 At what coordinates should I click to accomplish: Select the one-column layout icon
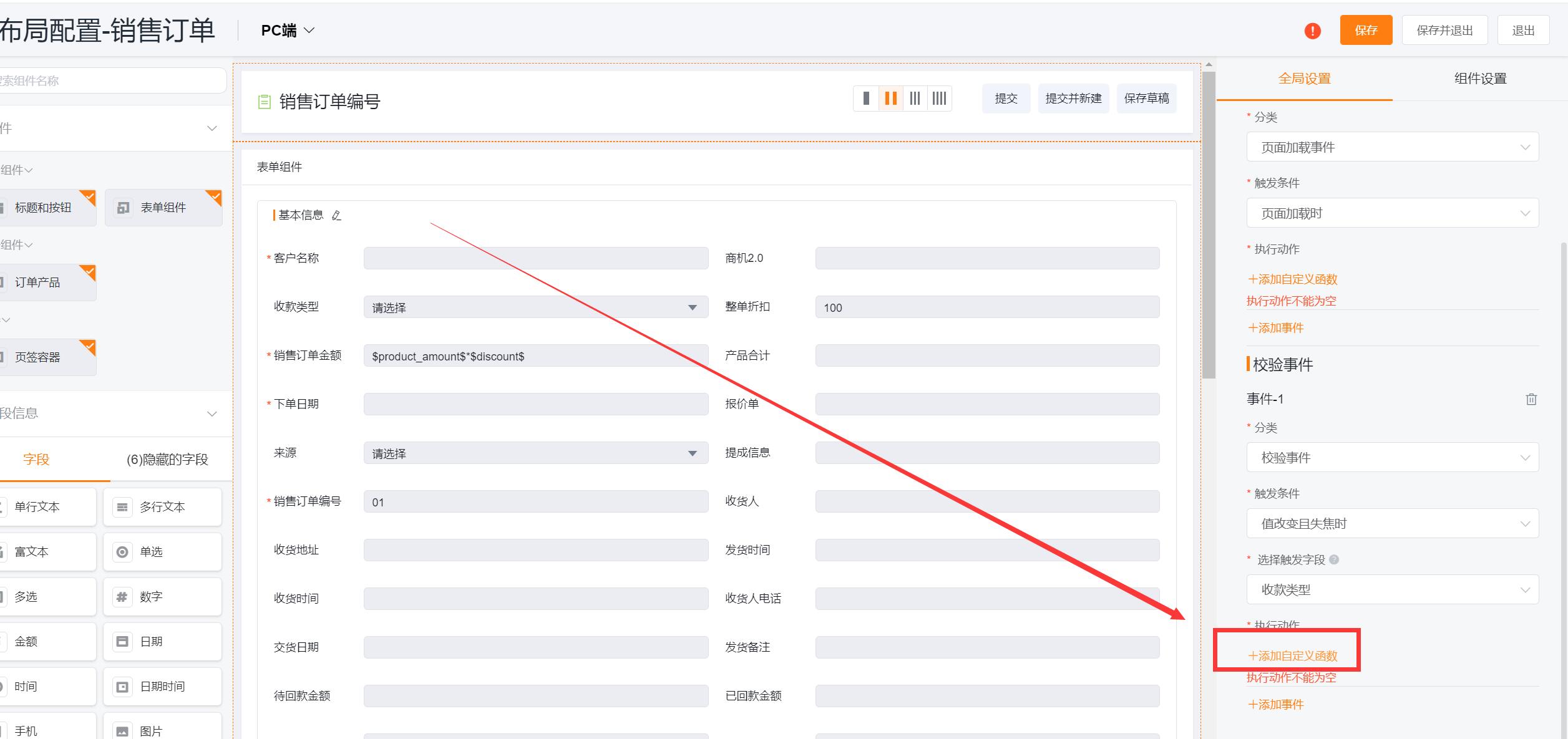(x=866, y=99)
